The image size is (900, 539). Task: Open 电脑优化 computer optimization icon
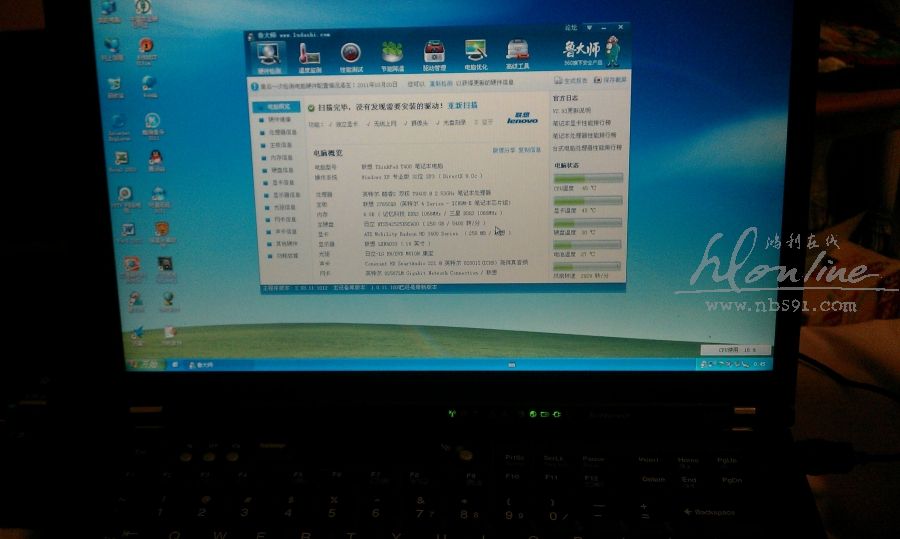[x=476, y=56]
